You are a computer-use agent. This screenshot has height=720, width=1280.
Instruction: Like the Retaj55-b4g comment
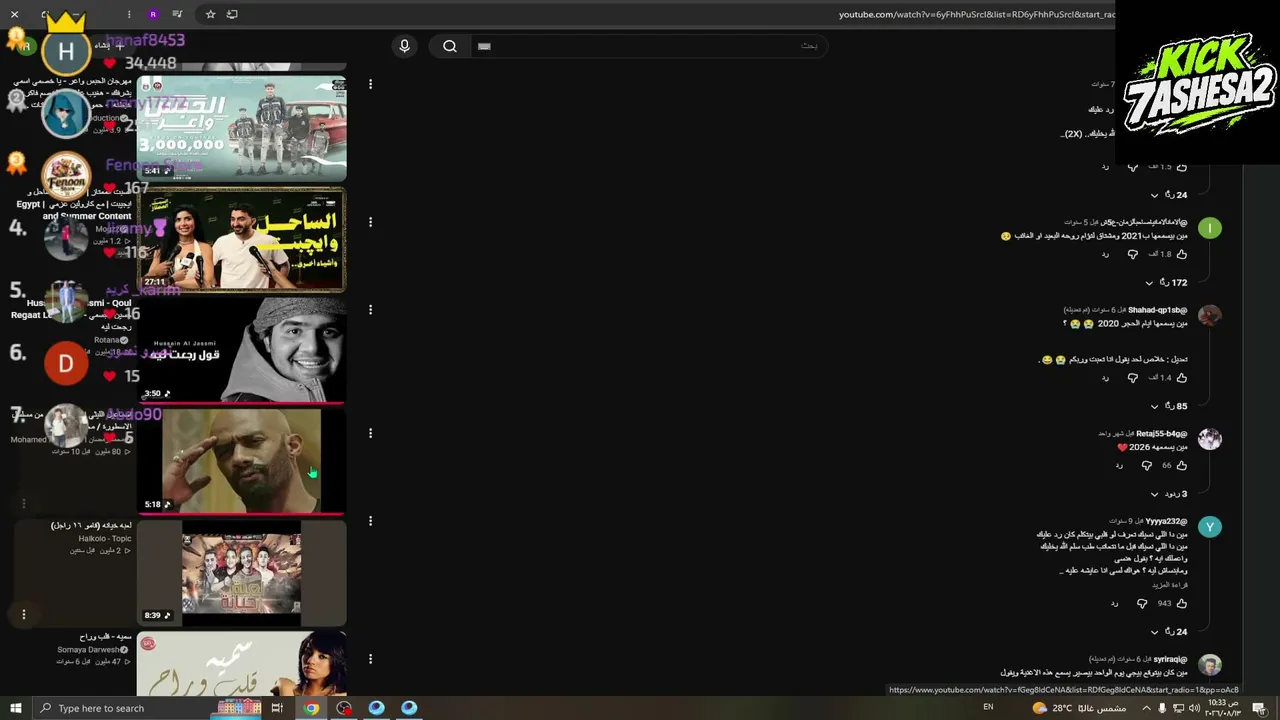coord(1182,465)
